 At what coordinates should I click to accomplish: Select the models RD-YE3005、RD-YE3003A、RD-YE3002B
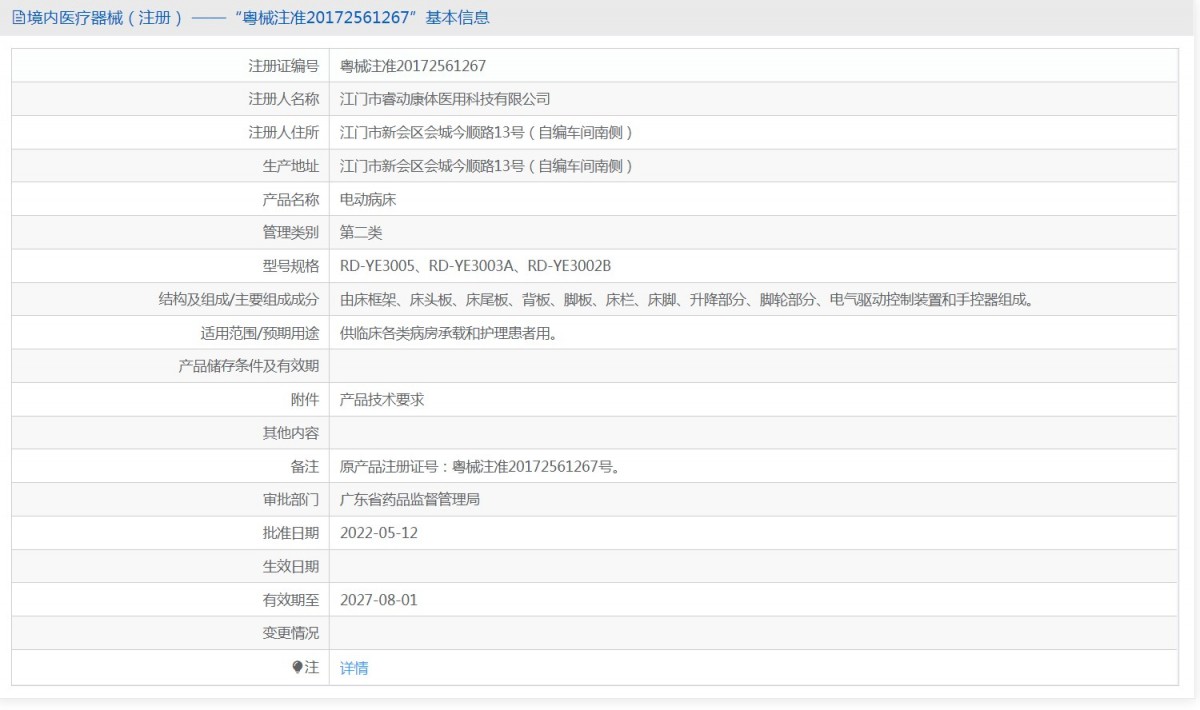click(x=475, y=266)
